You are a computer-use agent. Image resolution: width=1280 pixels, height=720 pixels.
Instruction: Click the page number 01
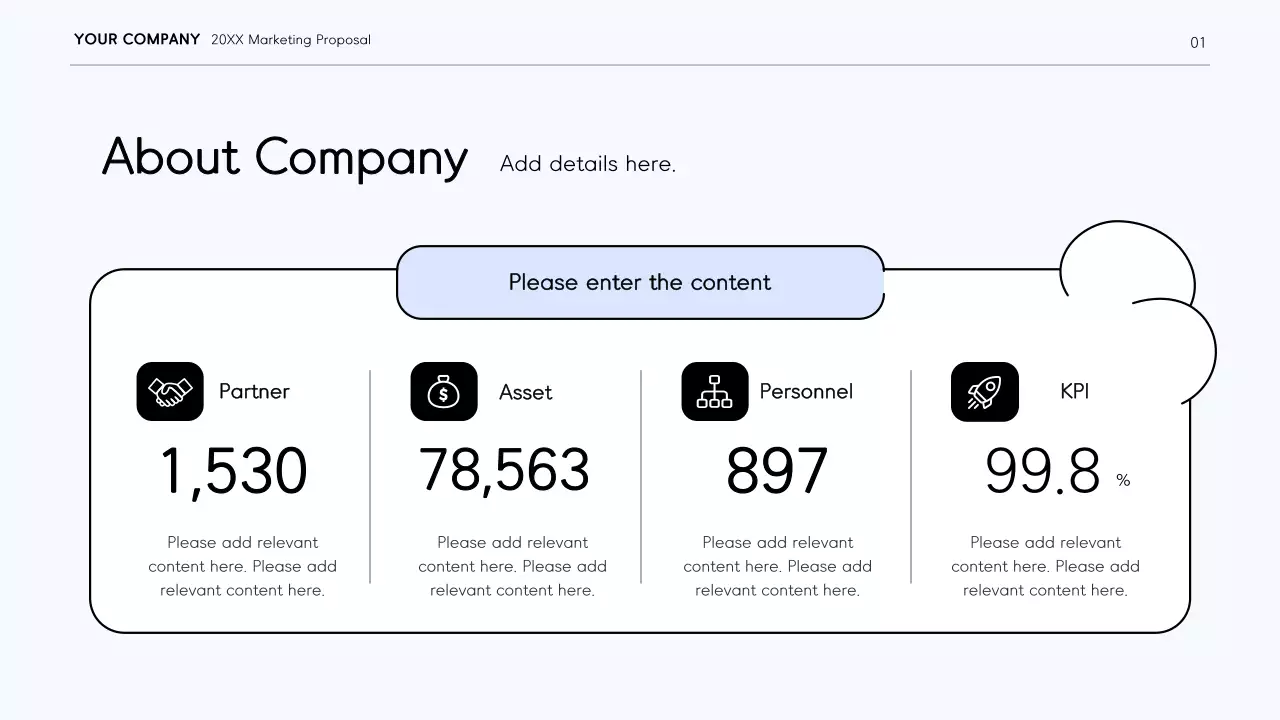pyautogui.click(x=1198, y=42)
